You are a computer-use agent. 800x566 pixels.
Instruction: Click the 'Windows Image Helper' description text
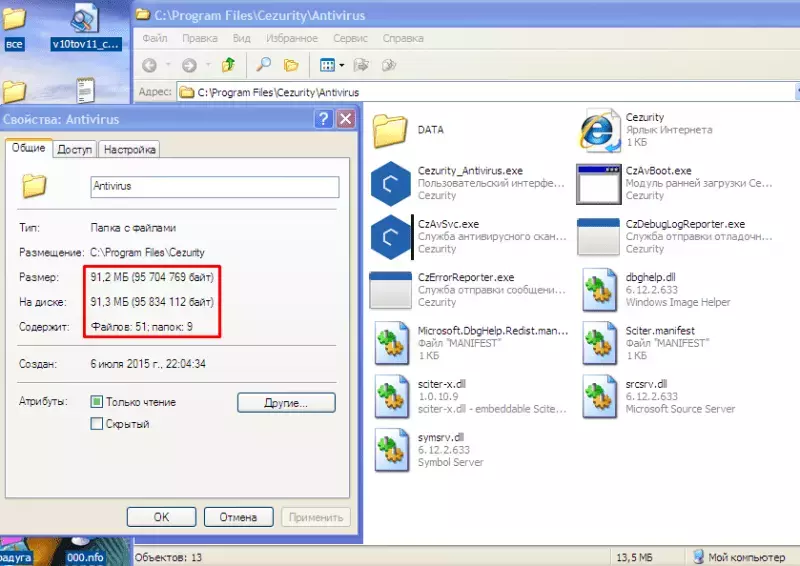coord(678,302)
